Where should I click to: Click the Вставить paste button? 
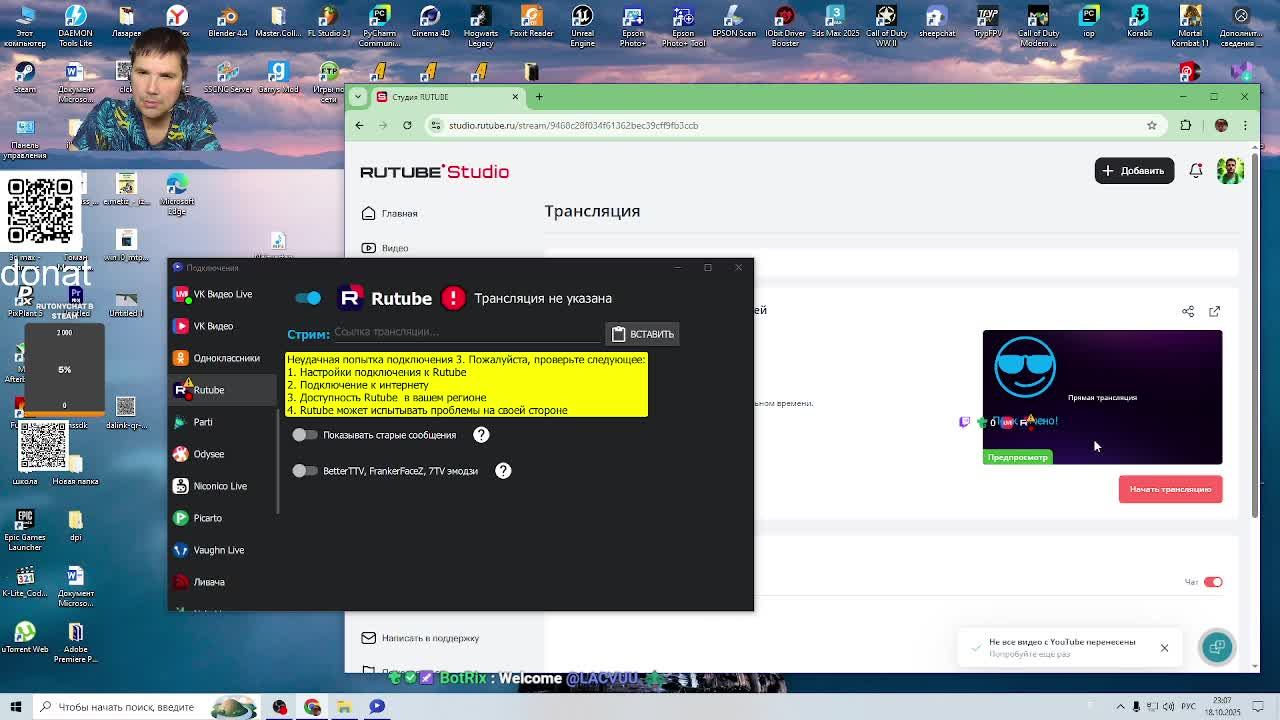(643, 334)
